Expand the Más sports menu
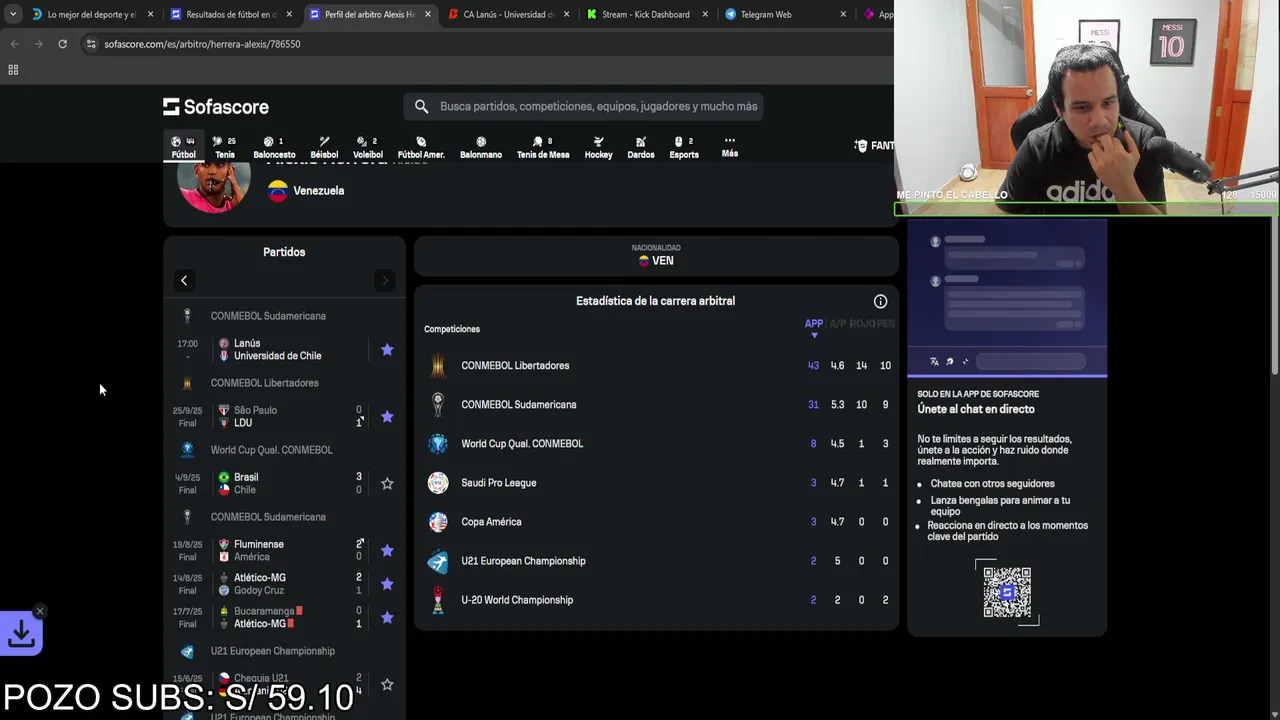Screen dimensions: 1280x720 [730, 147]
